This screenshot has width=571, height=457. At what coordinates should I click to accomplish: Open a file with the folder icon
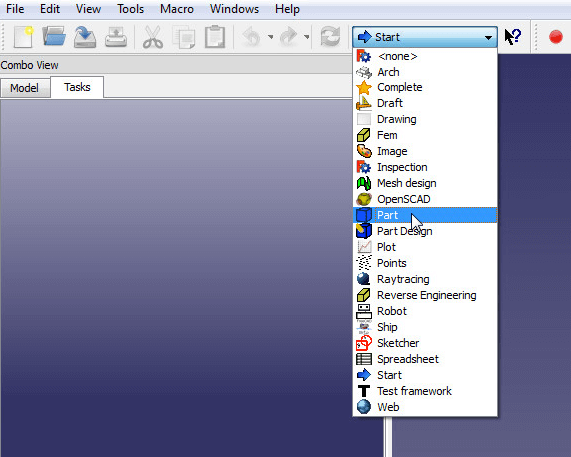[x=54, y=36]
